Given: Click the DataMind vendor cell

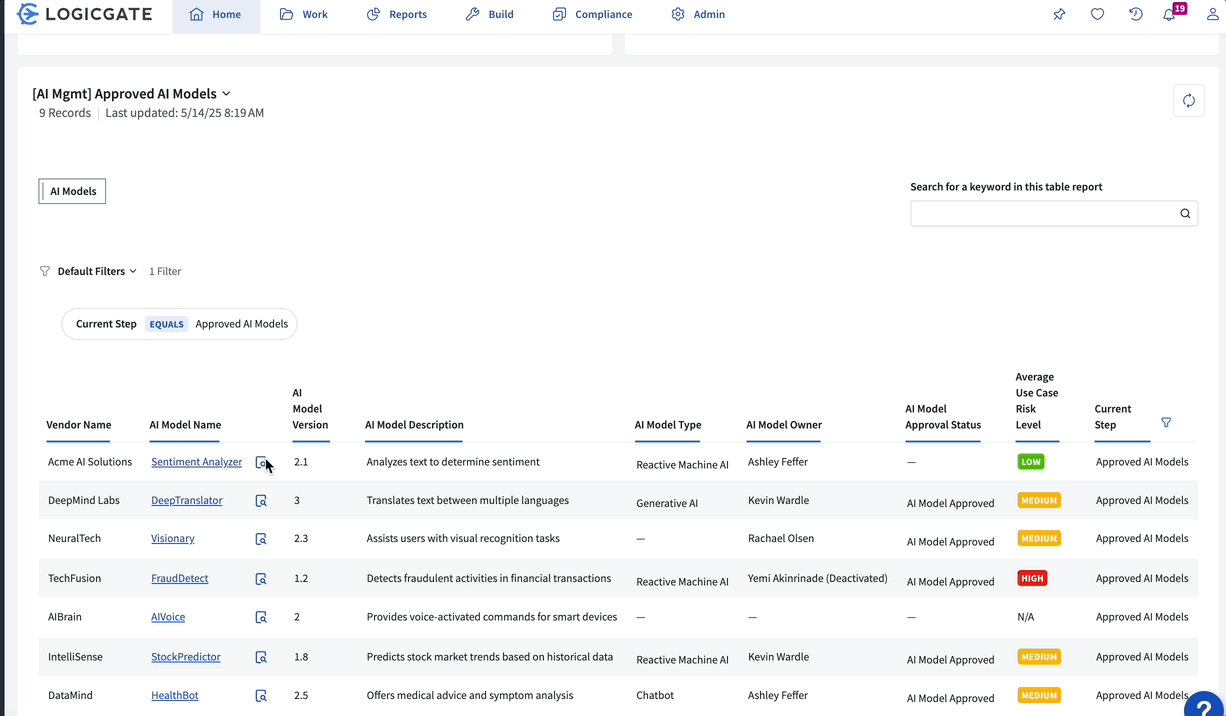Looking at the screenshot, I should pyautogui.click(x=70, y=695).
